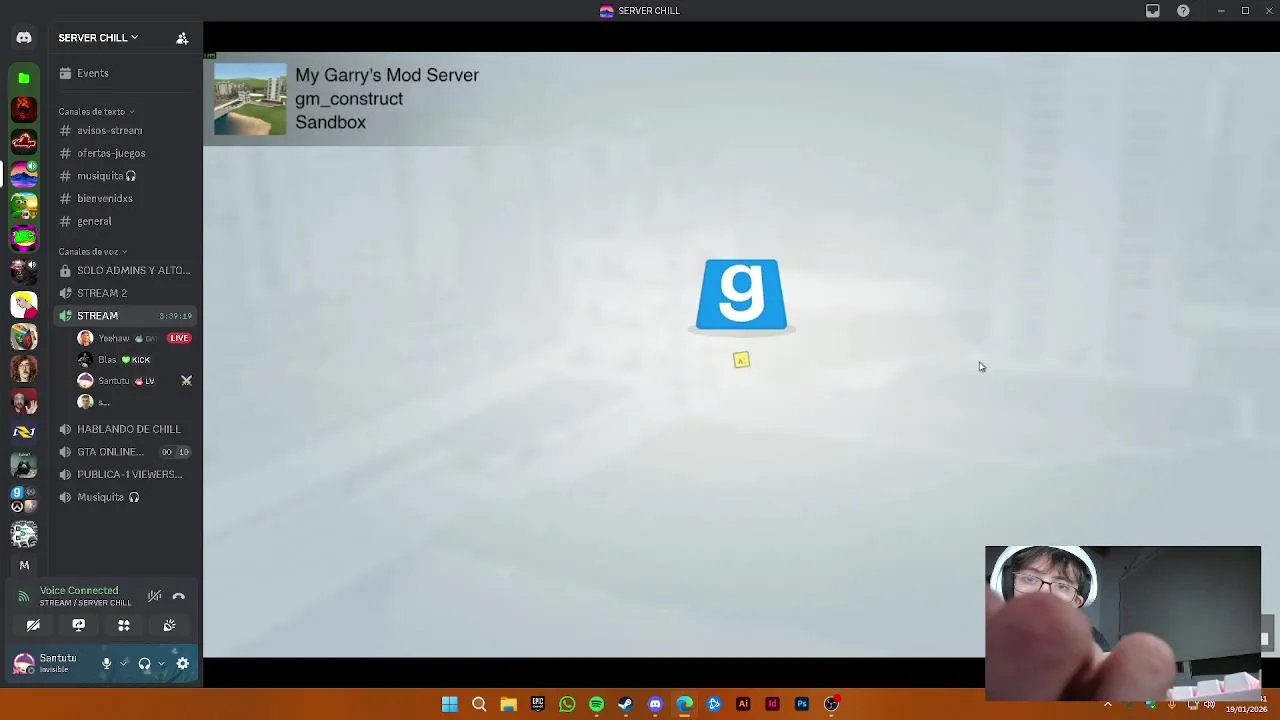The image size is (1280, 720).
Task: Click user Yeehaw in voice channel
Action: [112, 338]
